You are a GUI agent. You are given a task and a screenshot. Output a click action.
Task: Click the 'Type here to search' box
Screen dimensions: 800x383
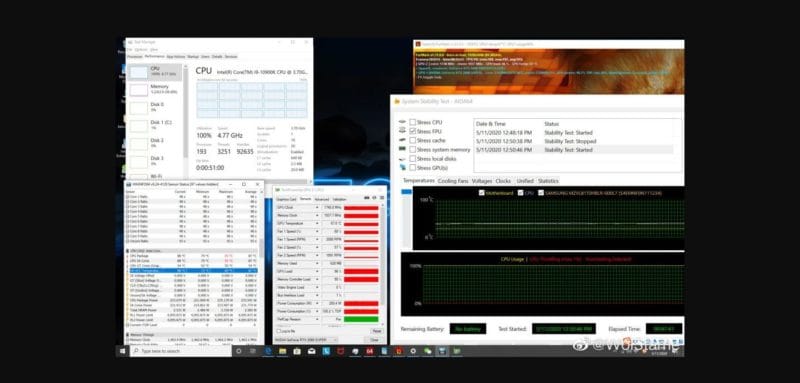[181, 351]
